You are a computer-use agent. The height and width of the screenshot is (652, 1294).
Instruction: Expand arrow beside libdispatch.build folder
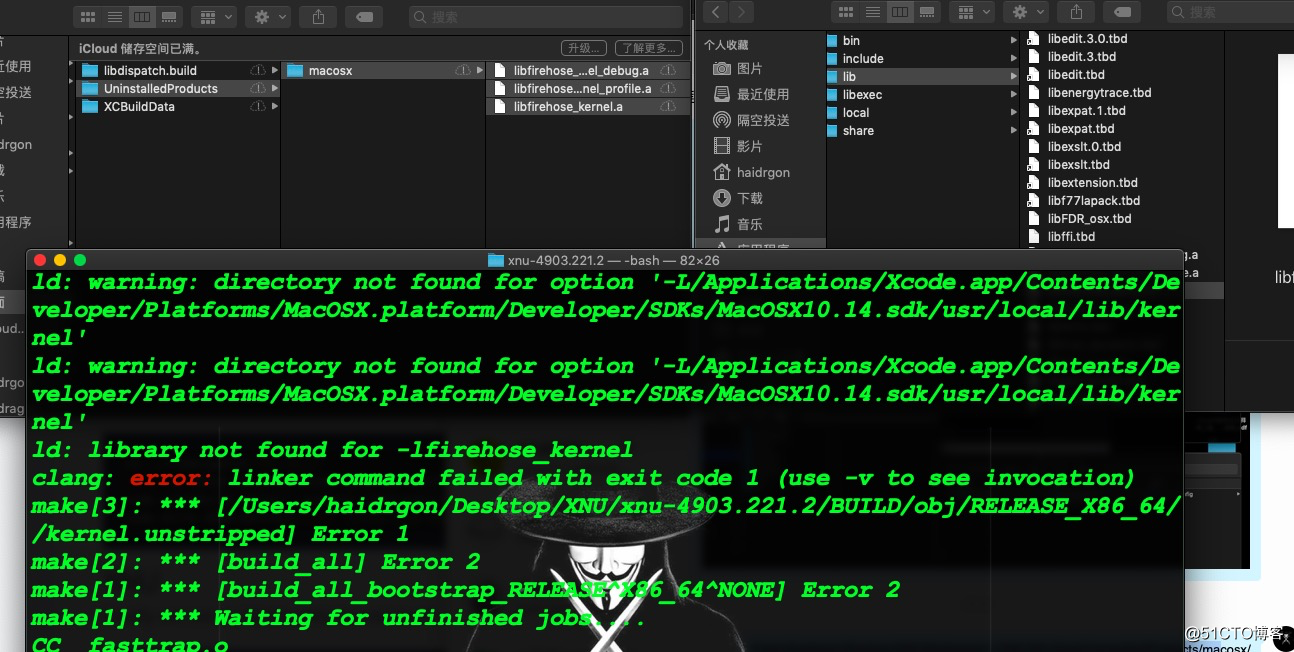275,70
